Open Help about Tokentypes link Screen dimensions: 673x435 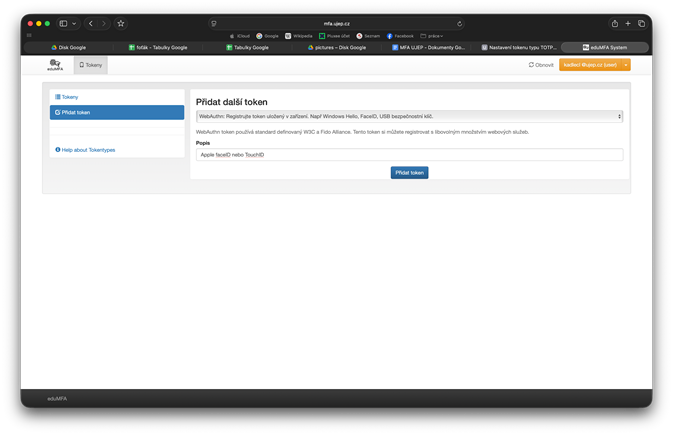86,150
